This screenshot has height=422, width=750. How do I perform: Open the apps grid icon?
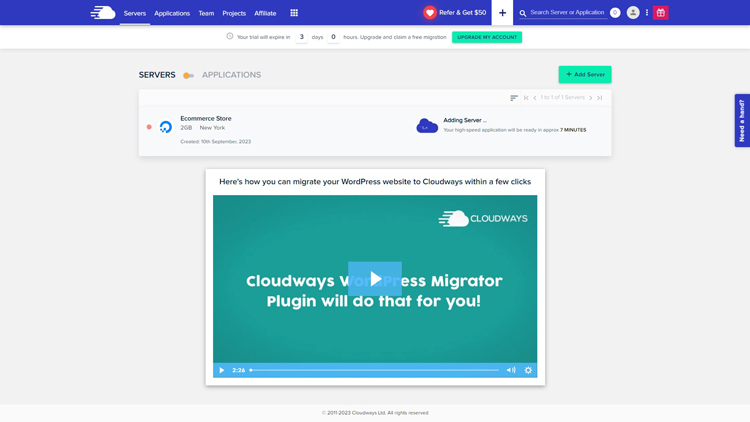294,13
